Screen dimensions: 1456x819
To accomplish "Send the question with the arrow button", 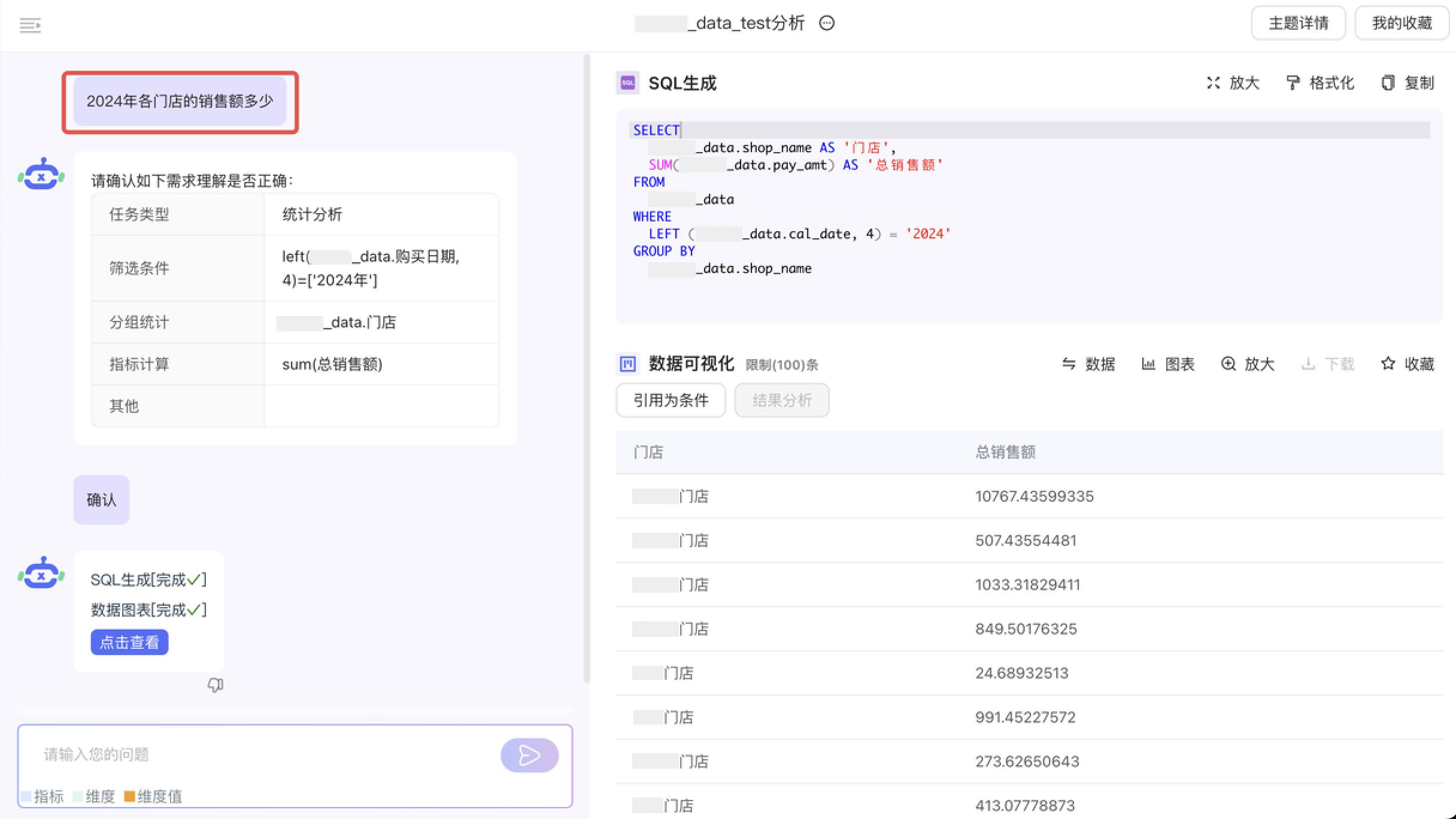I will click(x=529, y=755).
